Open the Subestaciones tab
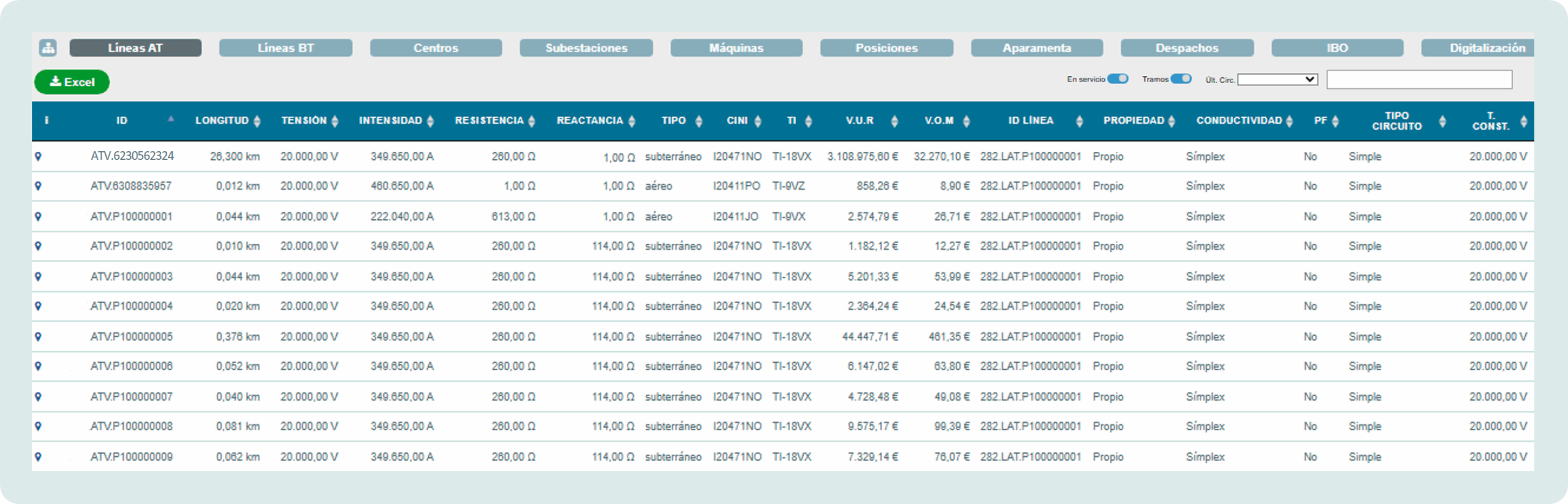The width and height of the screenshot is (1568, 504). point(586,48)
